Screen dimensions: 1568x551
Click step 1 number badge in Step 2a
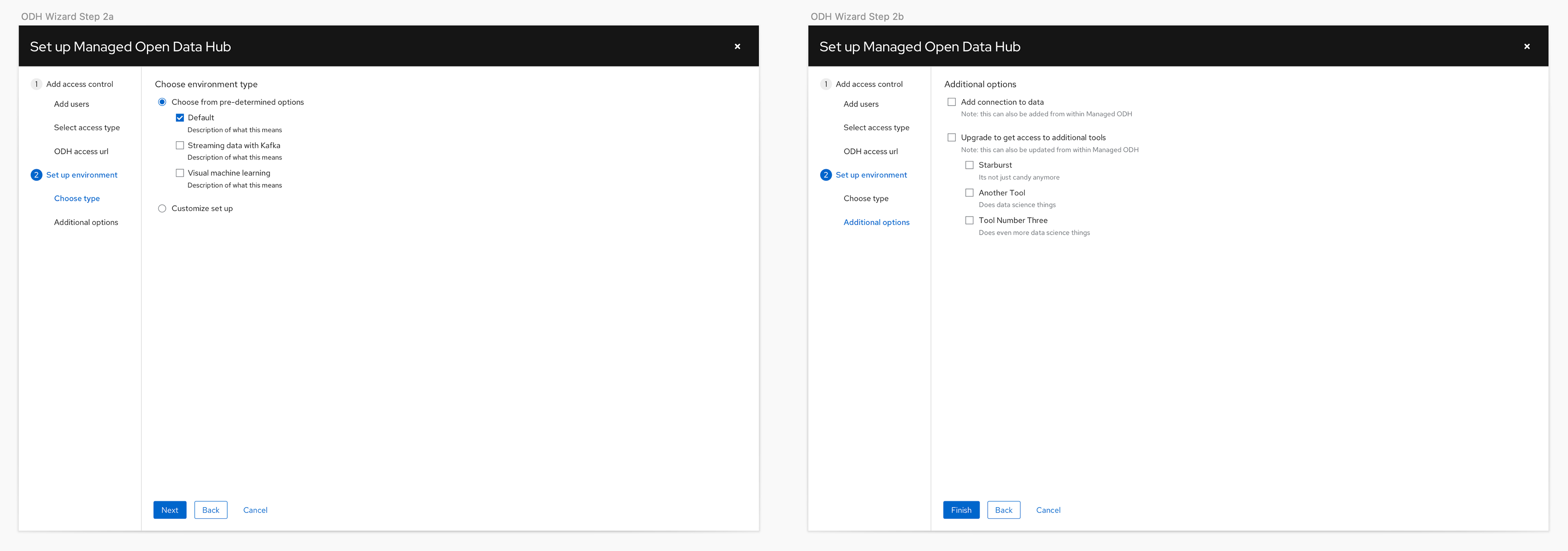pos(36,84)
